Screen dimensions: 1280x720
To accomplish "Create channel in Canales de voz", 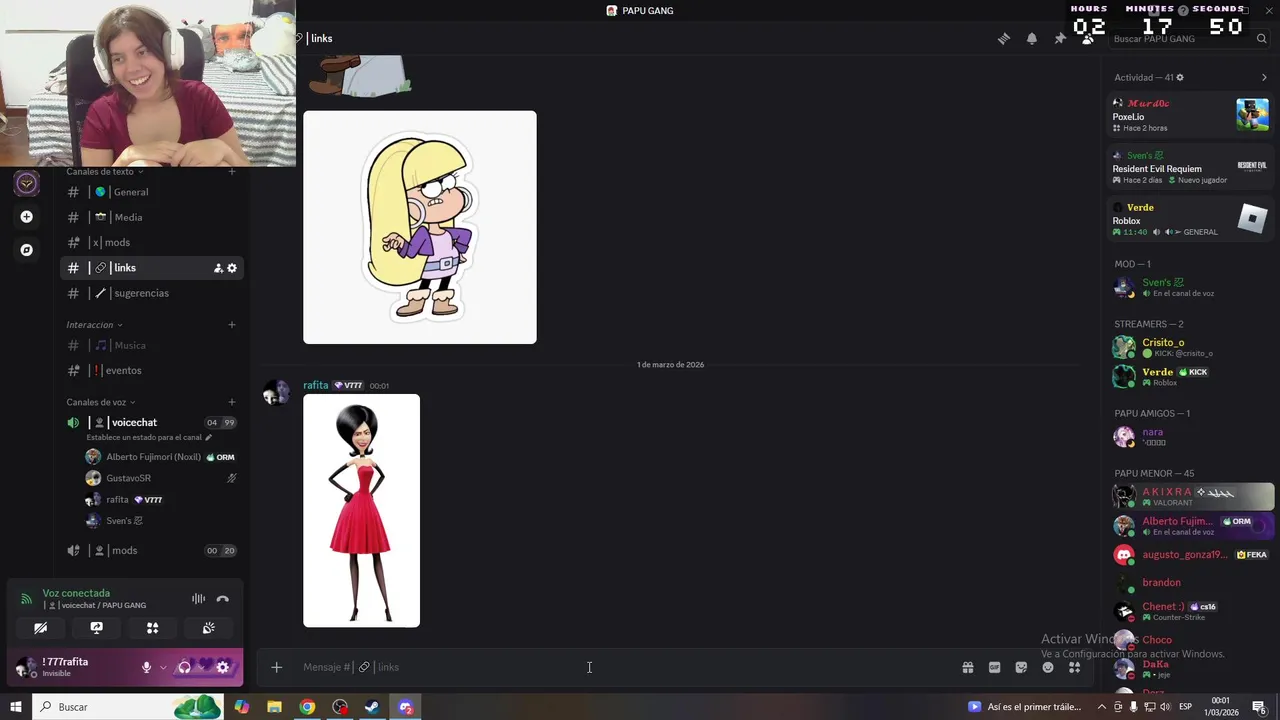I will tap(232, 402).
